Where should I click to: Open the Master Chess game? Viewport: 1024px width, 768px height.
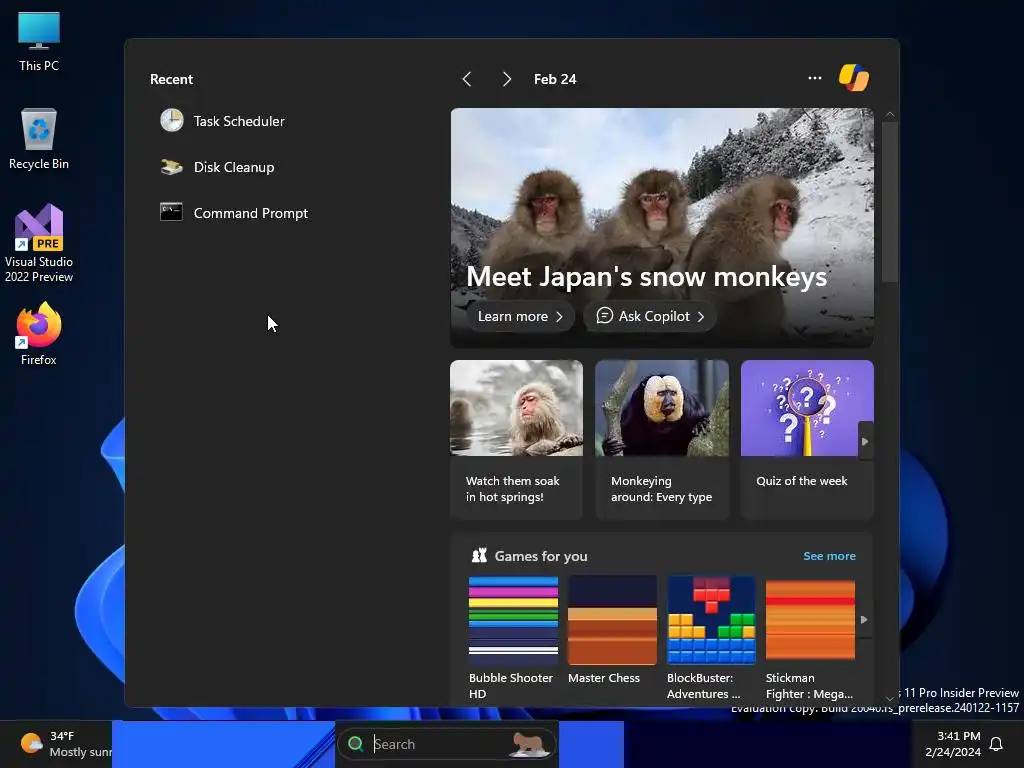[612, 630]
